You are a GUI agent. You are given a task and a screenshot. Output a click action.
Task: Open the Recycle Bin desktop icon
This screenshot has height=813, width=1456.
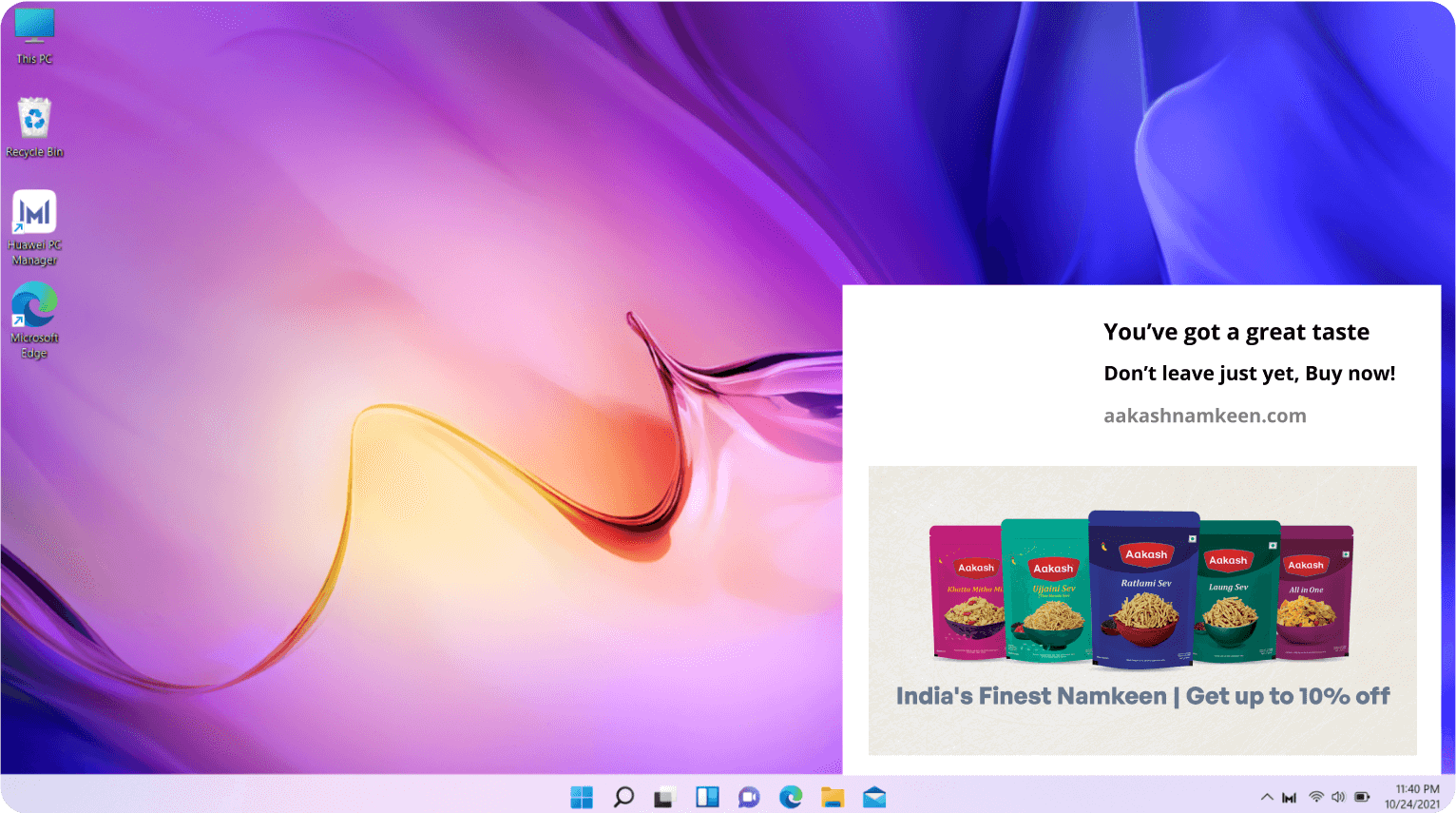pyautogui.click(x=34, y=127)
